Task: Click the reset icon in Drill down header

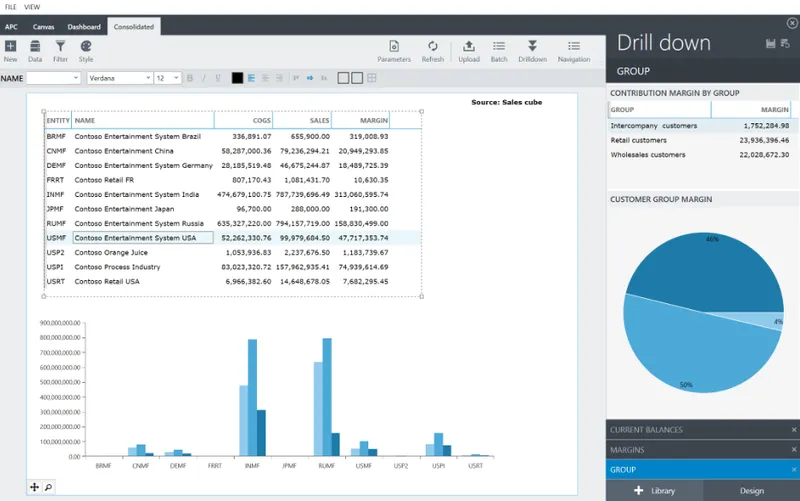Action: [785, 44]
